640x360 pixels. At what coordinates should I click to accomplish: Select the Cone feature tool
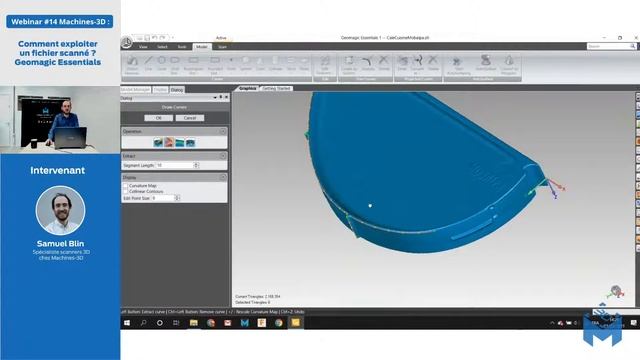click(260, 63)
